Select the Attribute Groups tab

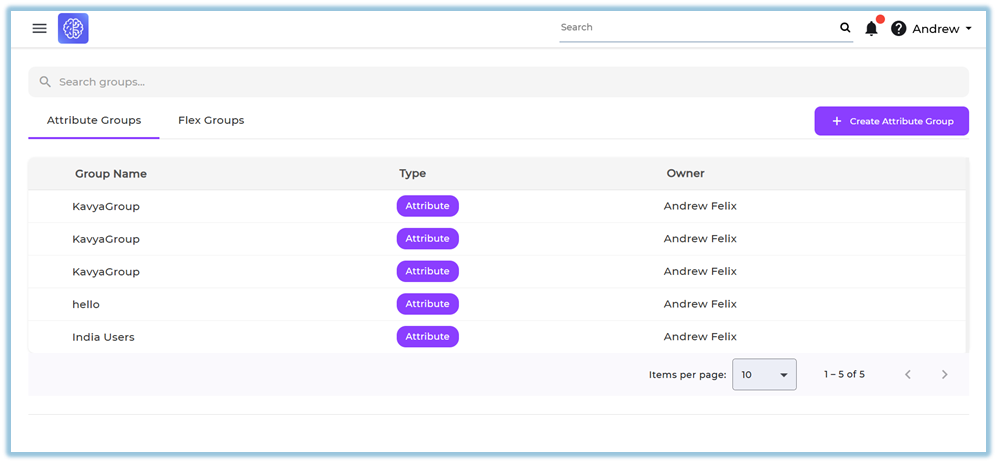(94, 121)
